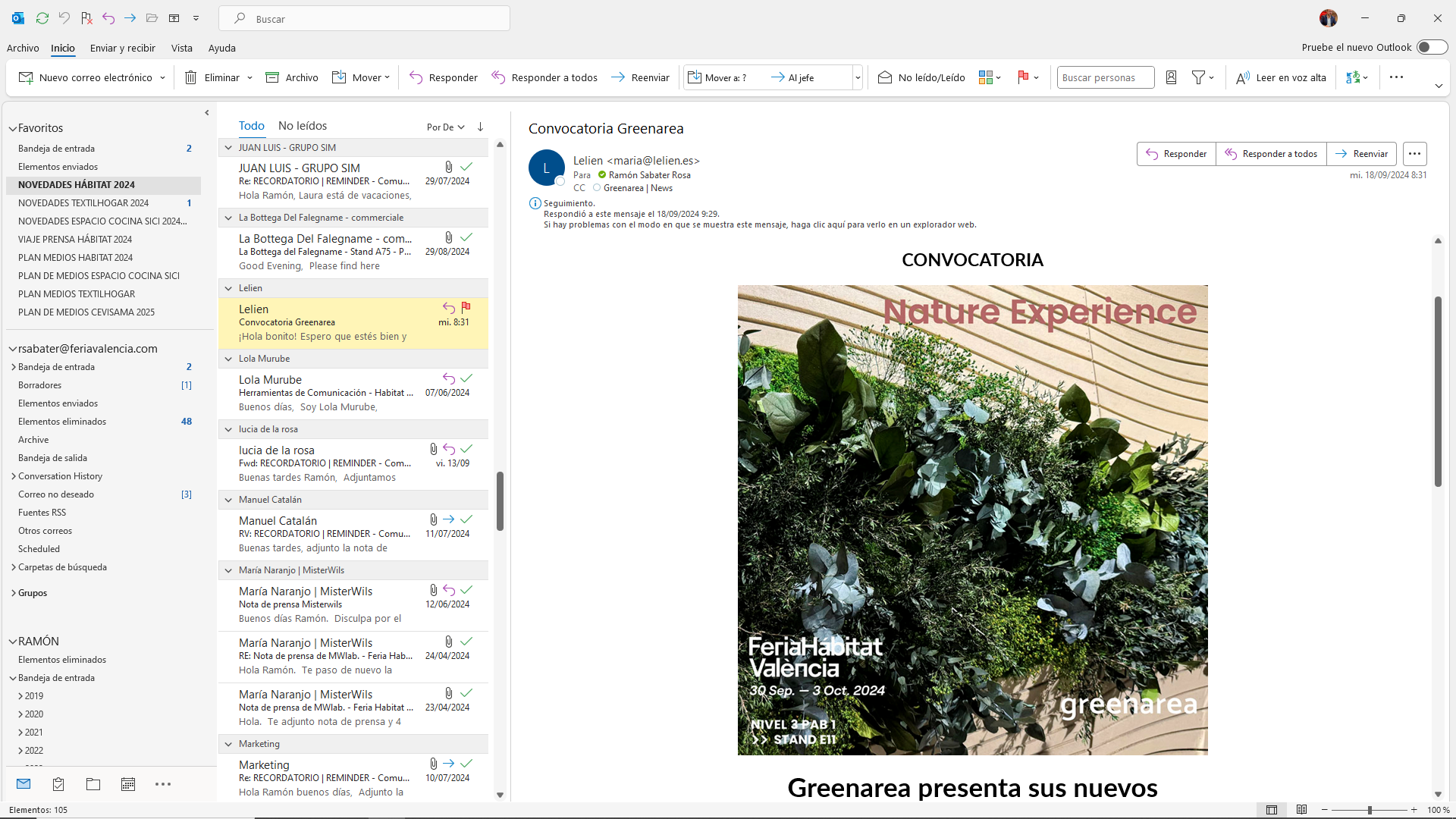Screen dimensions: 1456x819
Task: Open the Folders icon in navigation bar
Action: coord(93,784)
